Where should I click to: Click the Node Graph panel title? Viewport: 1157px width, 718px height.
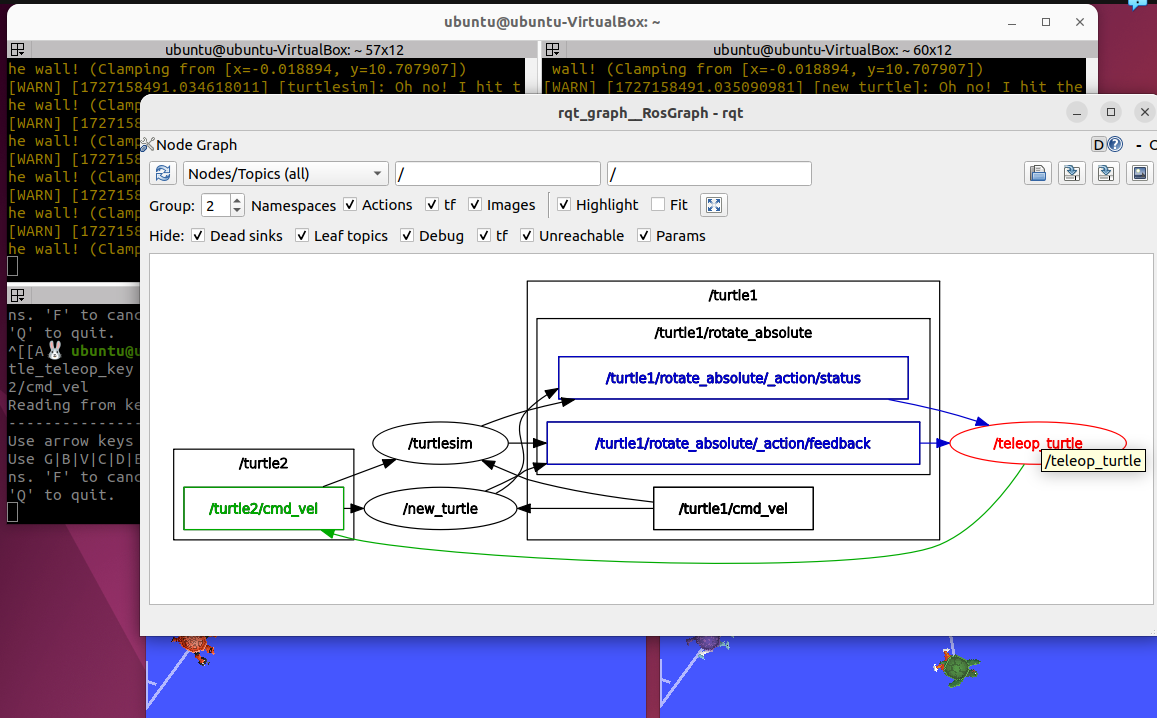pos(196,145)
